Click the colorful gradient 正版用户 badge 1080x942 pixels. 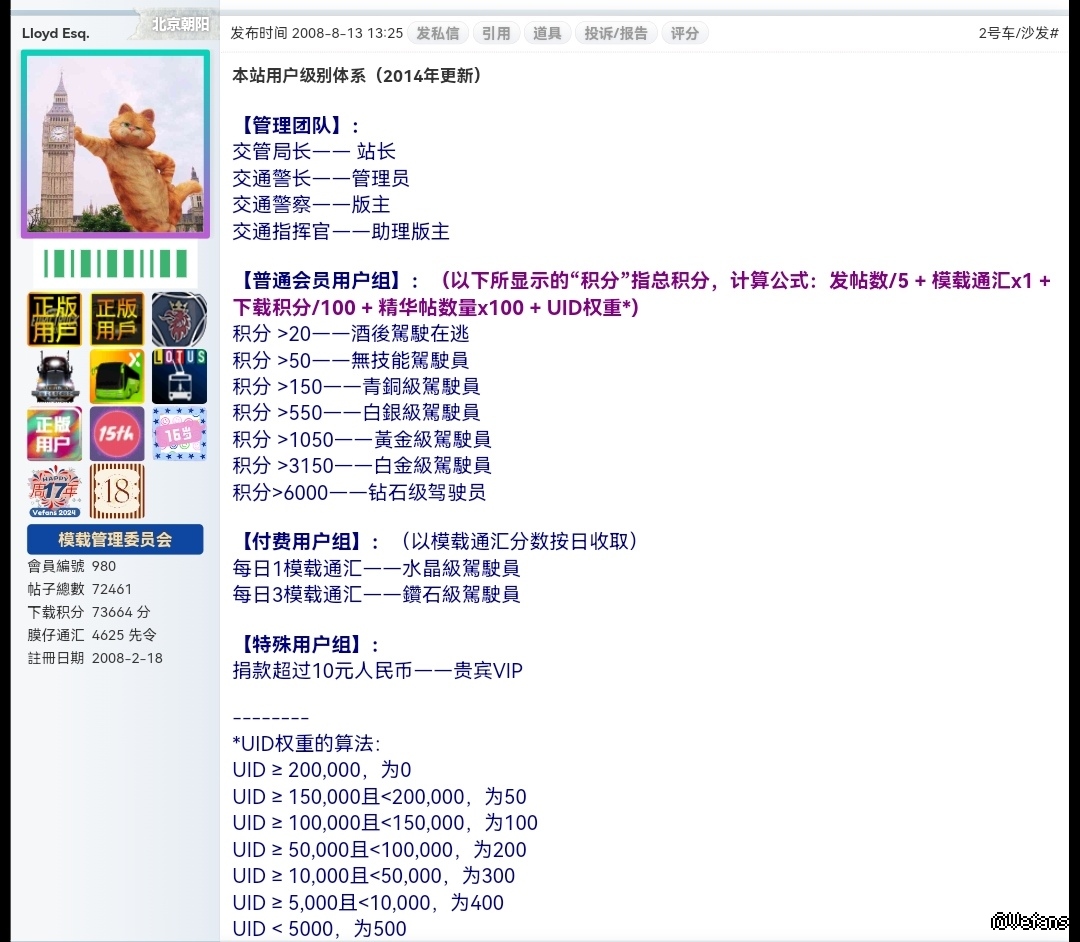[x=54, y=434]
